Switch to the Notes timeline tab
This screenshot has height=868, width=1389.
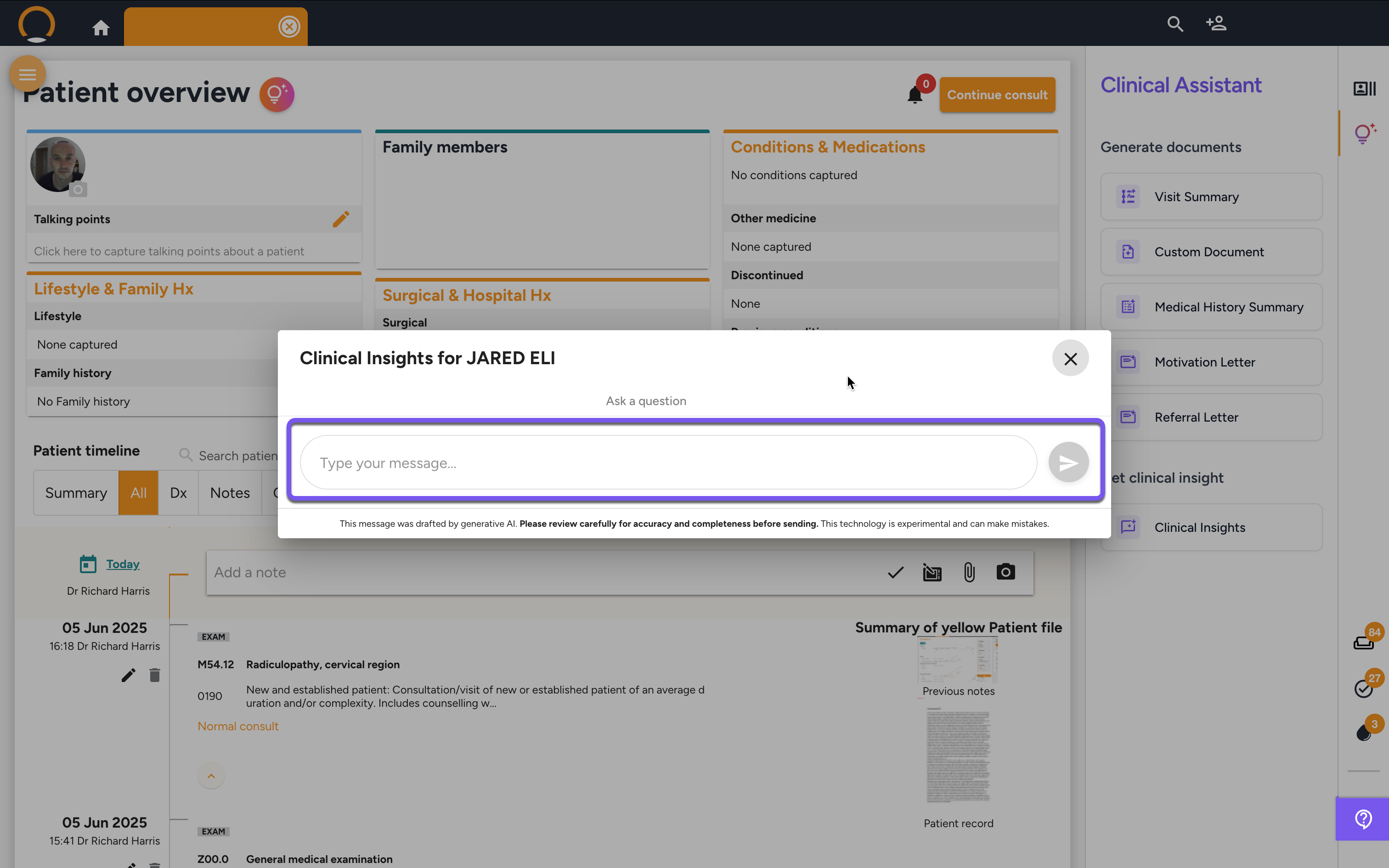click(230, 493)
